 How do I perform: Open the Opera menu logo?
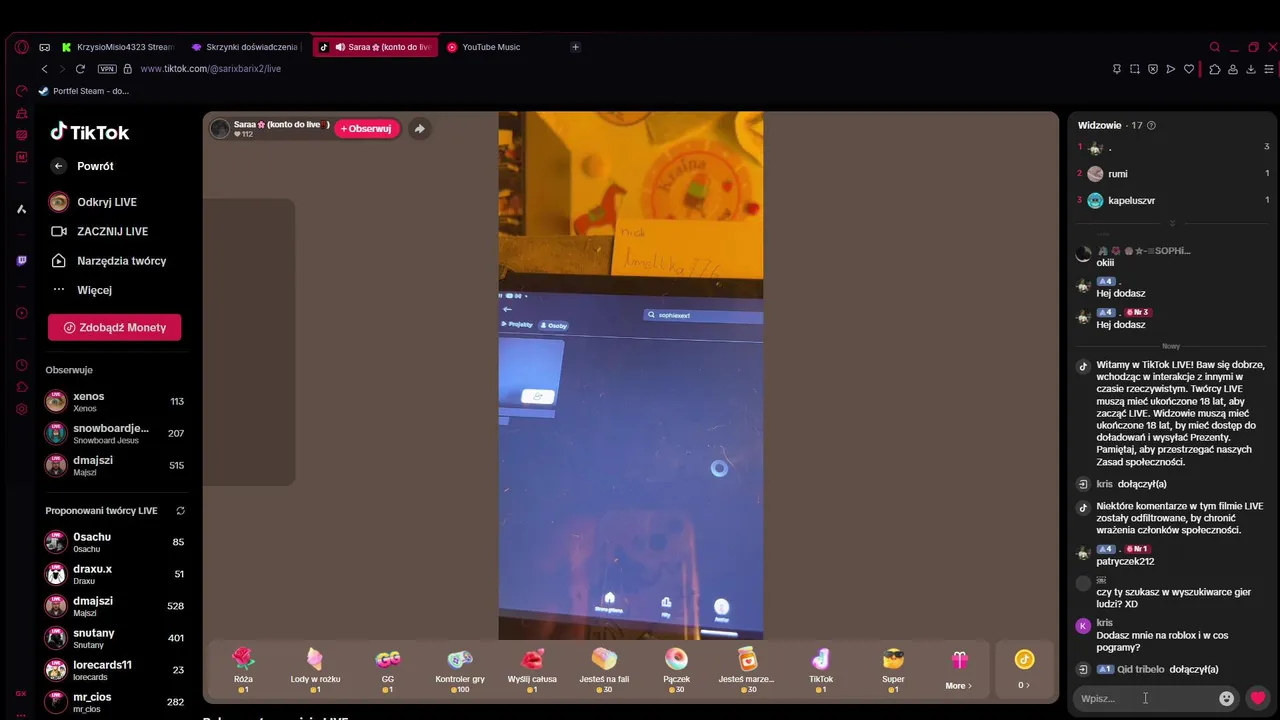[x=22, y=47]
